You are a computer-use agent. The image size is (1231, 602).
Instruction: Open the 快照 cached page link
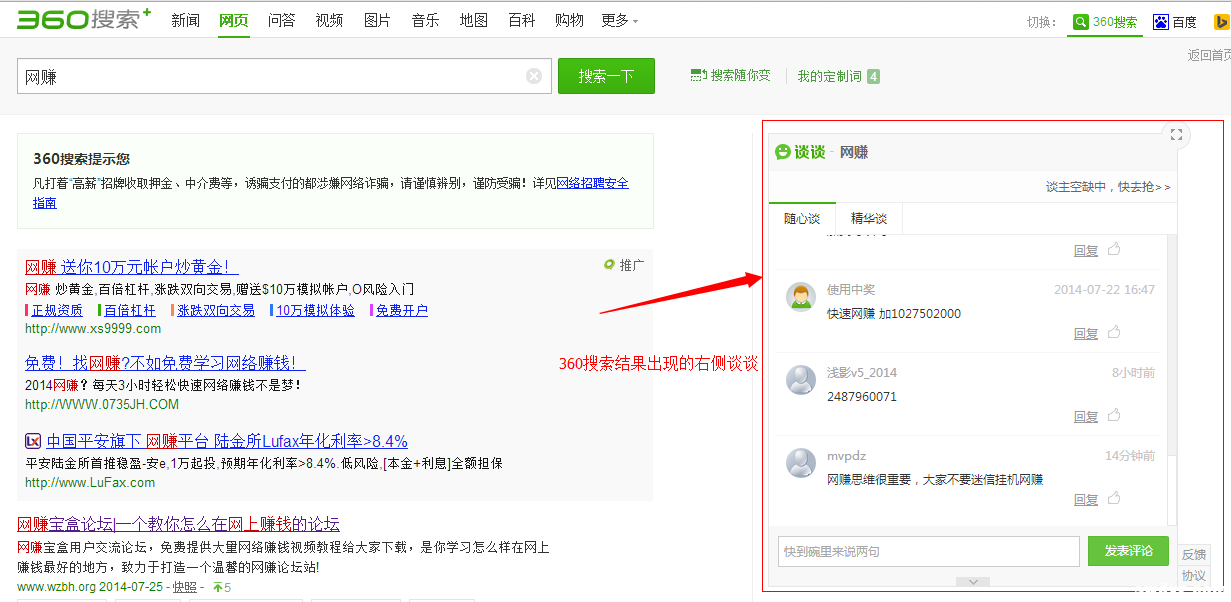tap(184, 587)
